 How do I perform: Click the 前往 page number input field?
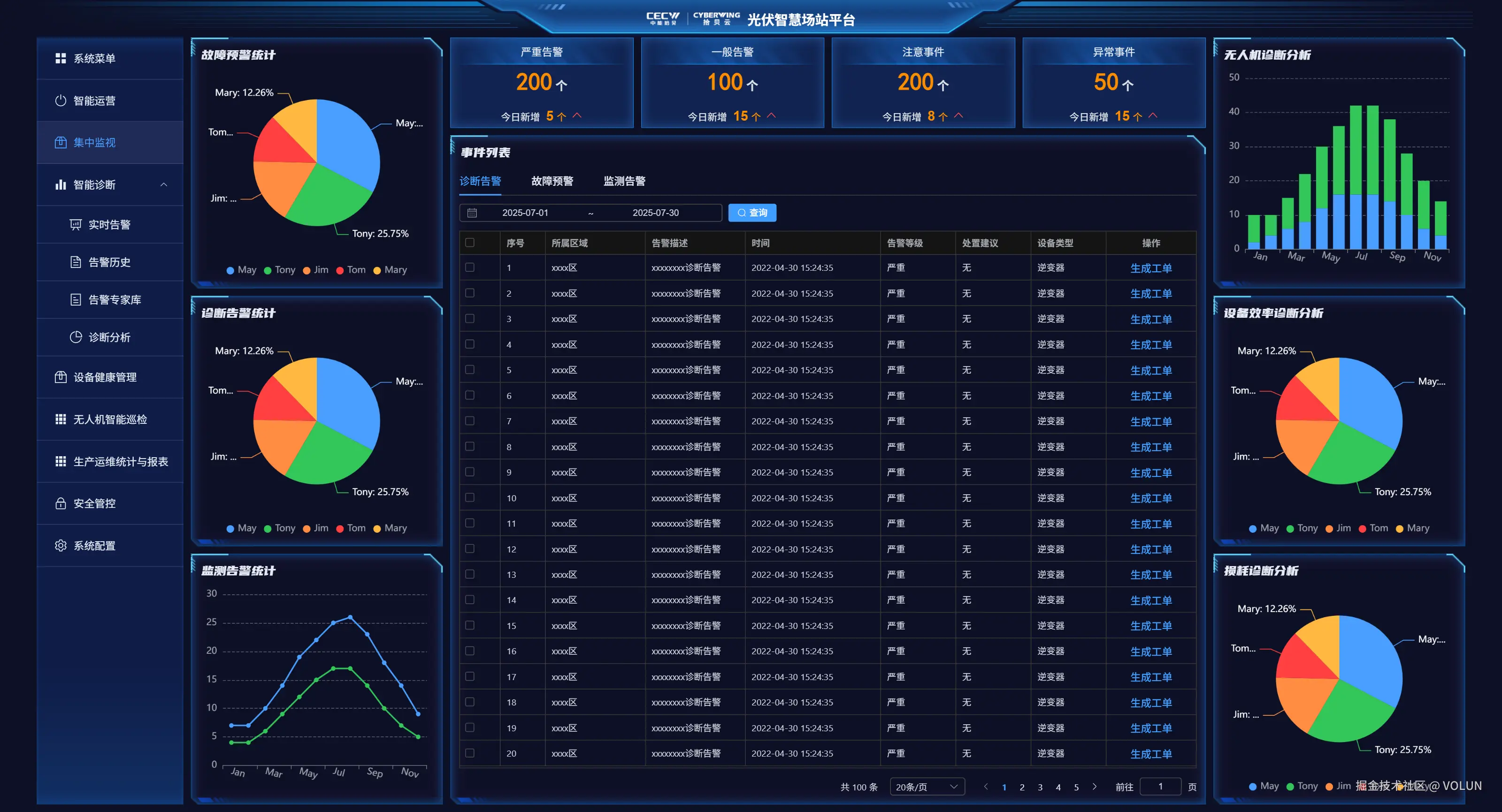point(1160,786)
